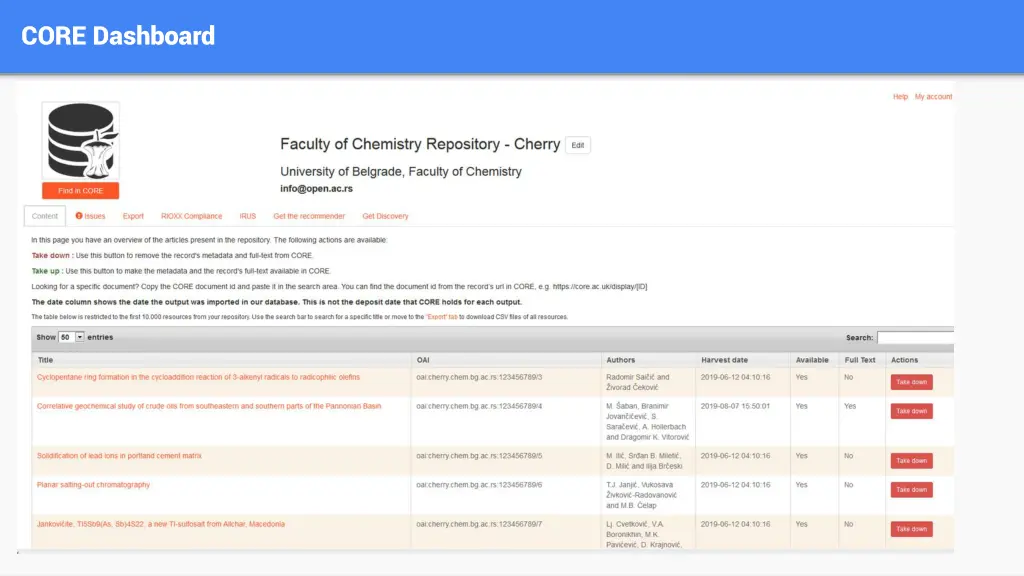Open the Cyclopentane ring formation article
1024x576 pixels.
[199, 377]
